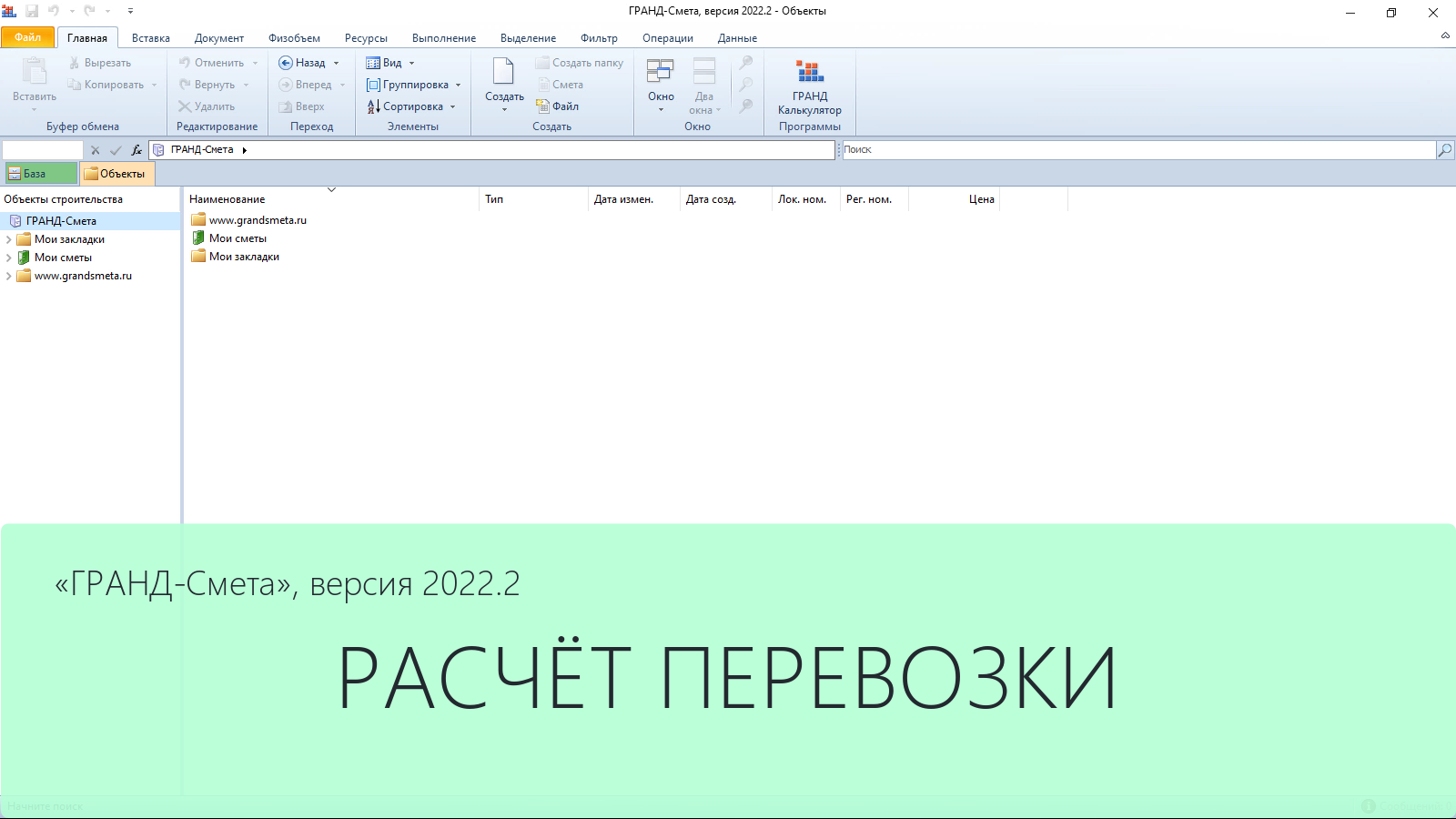Image resolution: width=1456 pixels, height=819 pixels.
Task: Open the dropdown arrow next to Копировать
Action: pyautogui.click(x=155, y=85)
